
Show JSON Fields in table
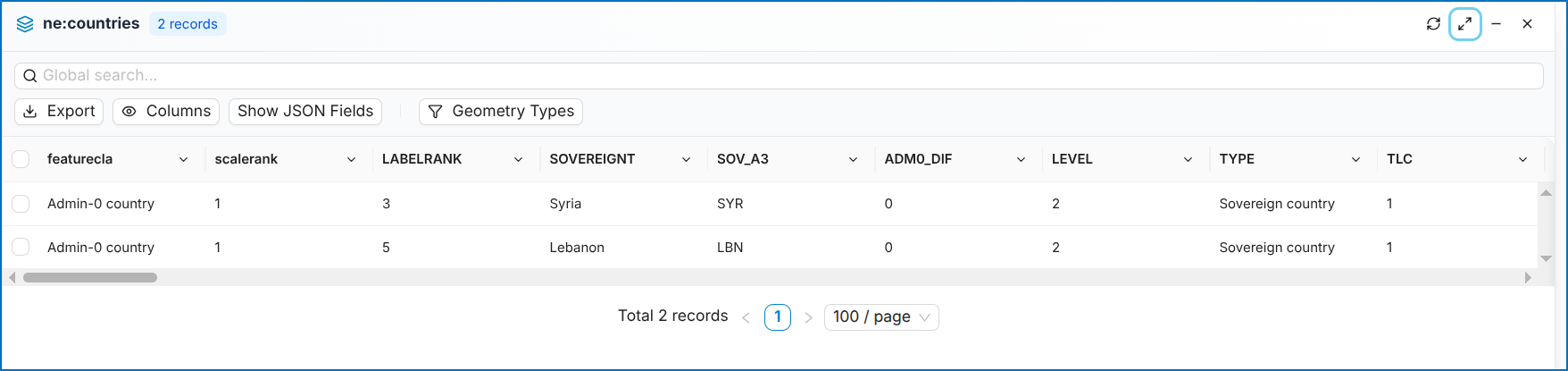305,112
